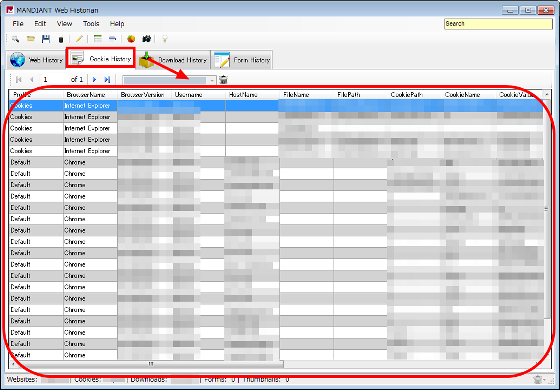Click the Forms count in status bar
Image resolution: width=560 pixels, height=390 pixels.
(x=219, y=379)
